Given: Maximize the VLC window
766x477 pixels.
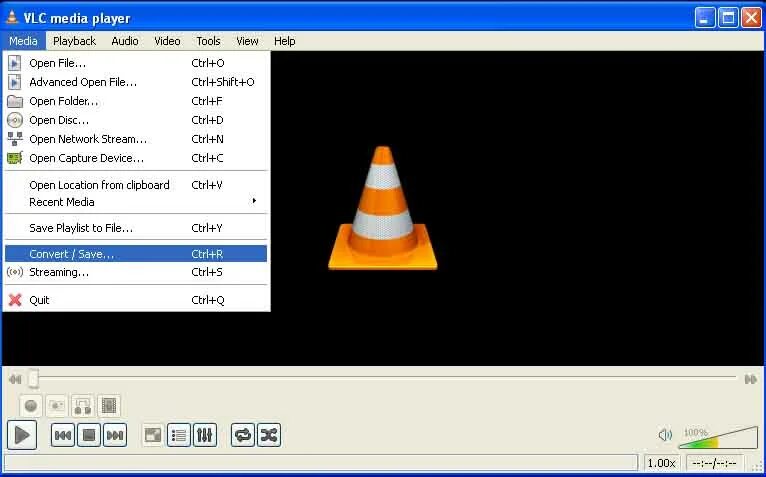Looking at the screenshot, I should (728, 18).
